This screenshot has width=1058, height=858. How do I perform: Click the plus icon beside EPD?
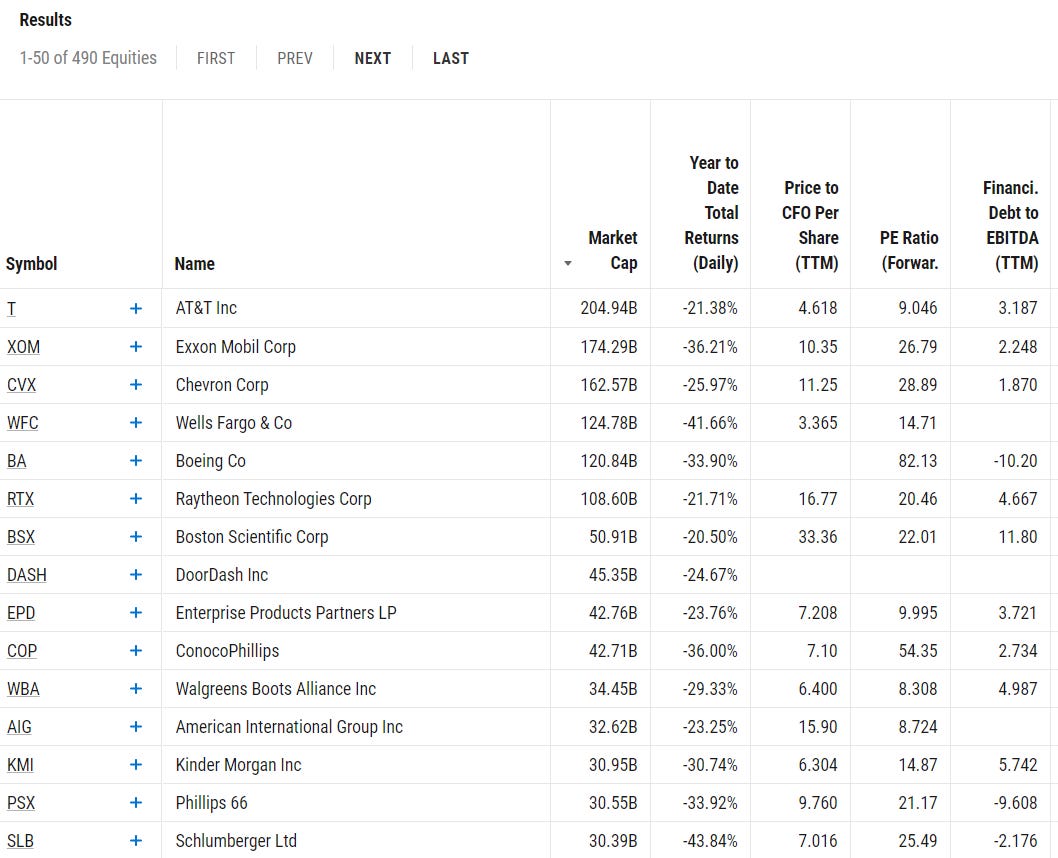[136, 612]
